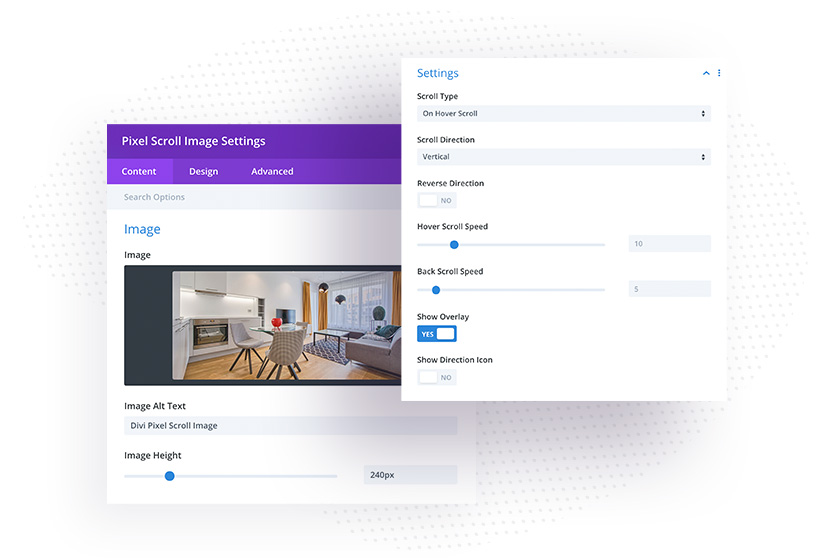Open the Scroll Type dropdown
The height and width of the screenshot is (560, 820).
click(x=563, y=113)
